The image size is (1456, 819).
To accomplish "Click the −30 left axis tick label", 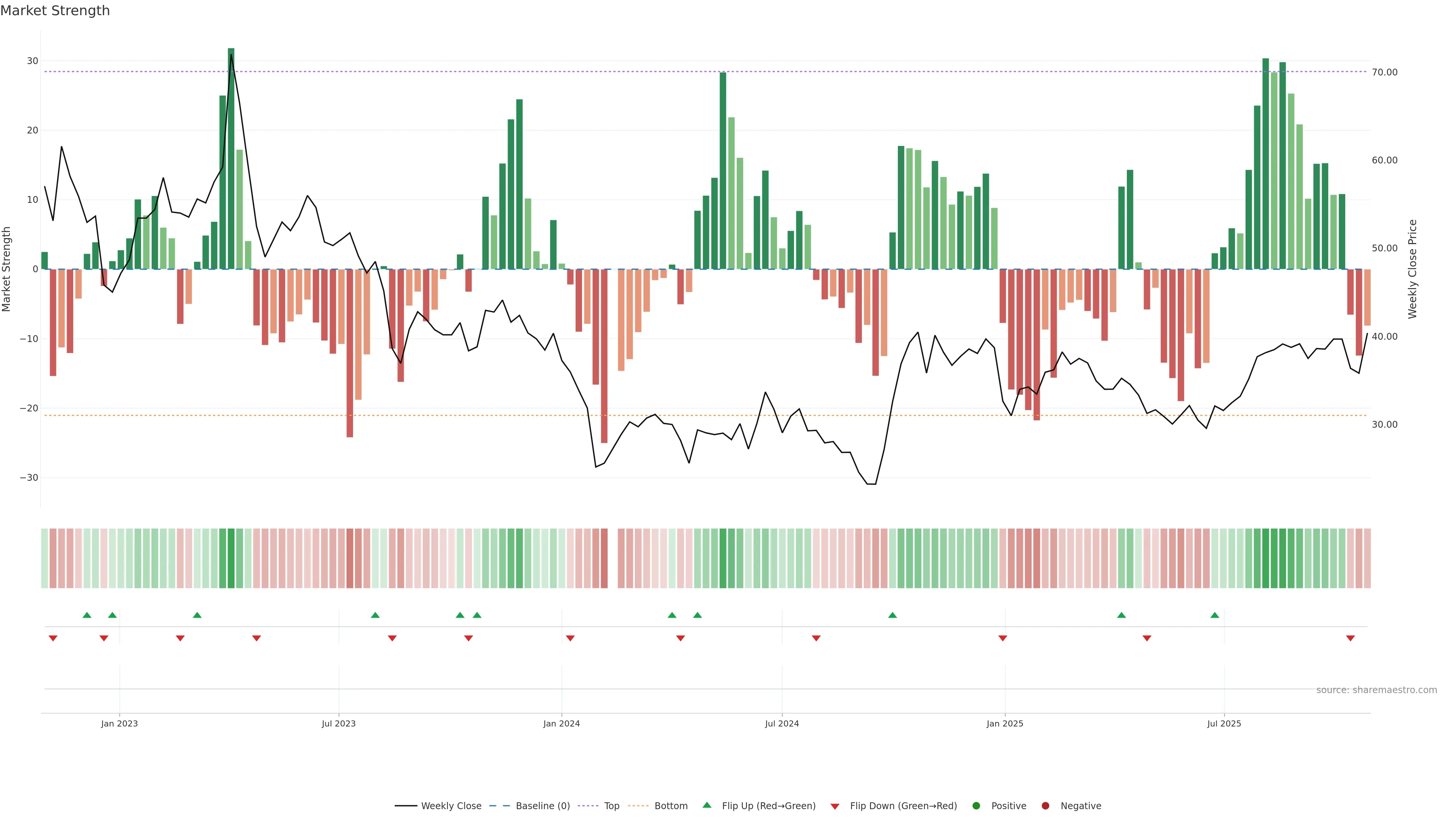I will (x=29, y=478).
